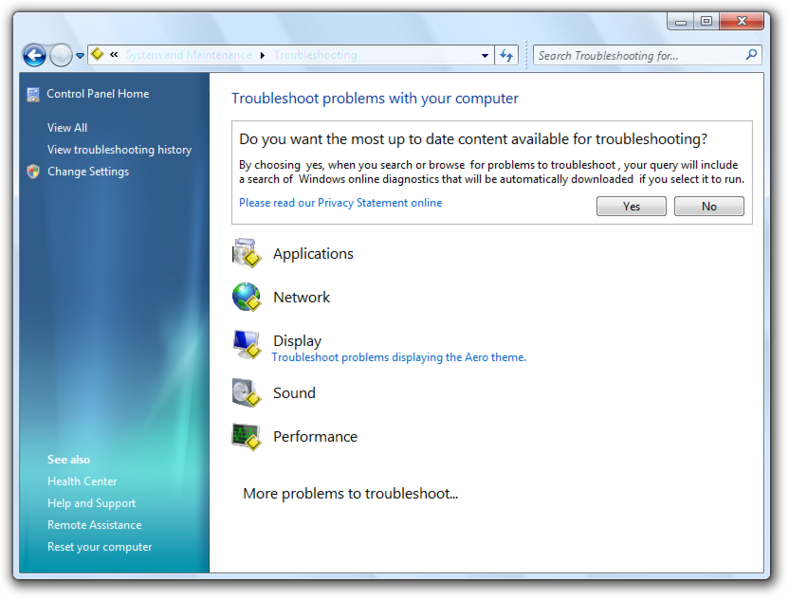Select System and Maintenance breadcrumb
The image size is (789, 599).
tap(189, 55)
